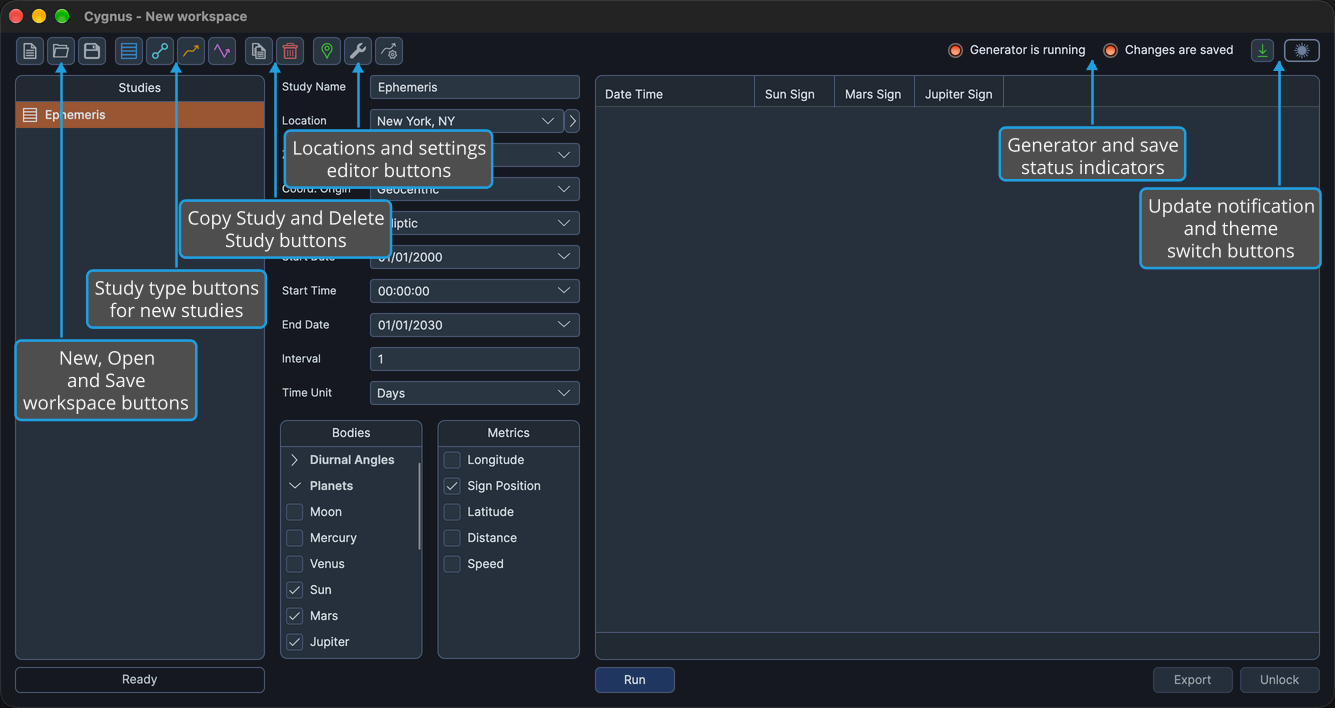Image resolution: width=1335 pixels, height=708 pixels.
Task: Open the End Date 01/01/2030 dropdown
Action: (x=474, y=325)
